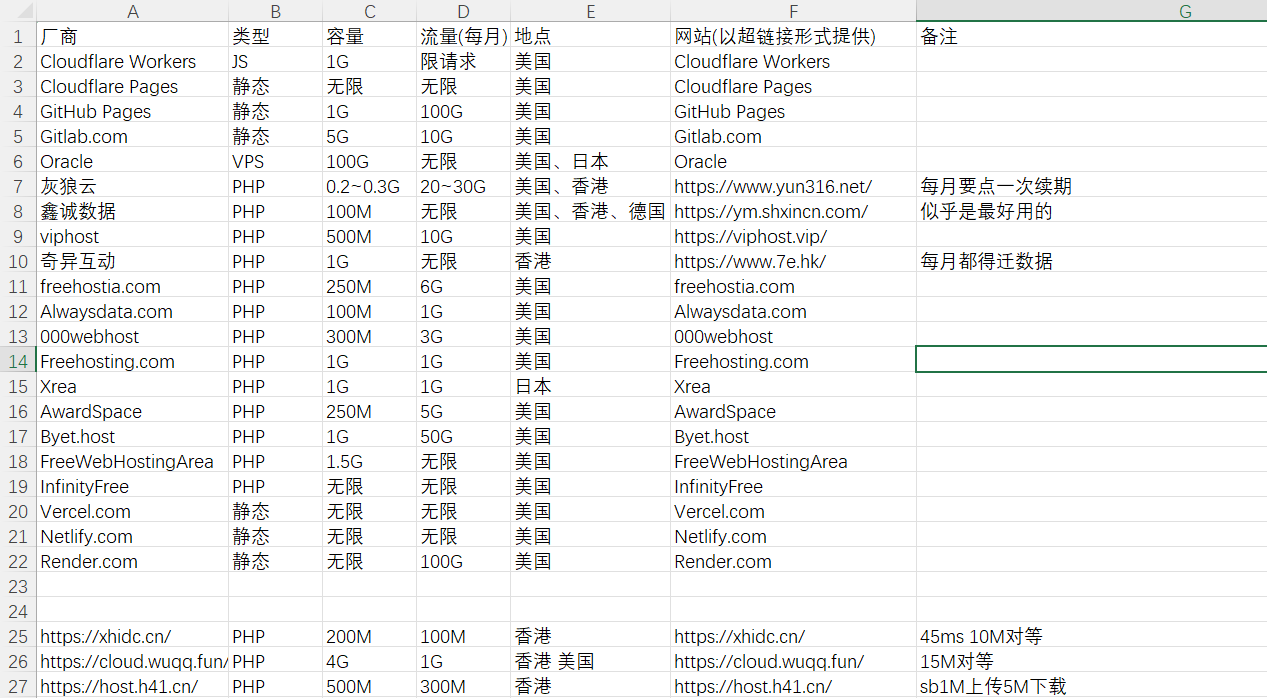This screenshot has width=1267, height=698.
Task: Click '美国、香港、德国' location cell
Action: pos(590,211)
